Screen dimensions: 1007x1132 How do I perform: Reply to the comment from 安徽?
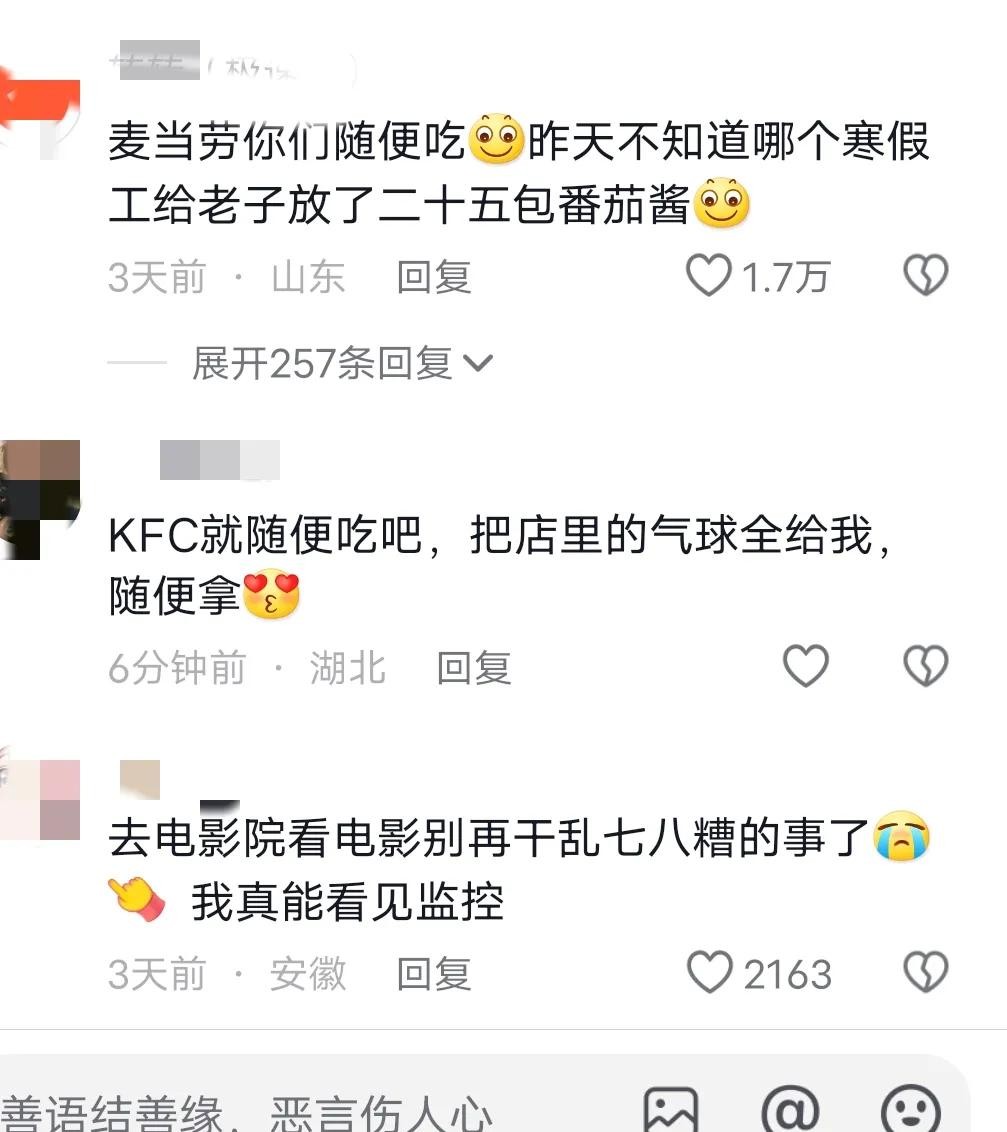click(434, 974)
